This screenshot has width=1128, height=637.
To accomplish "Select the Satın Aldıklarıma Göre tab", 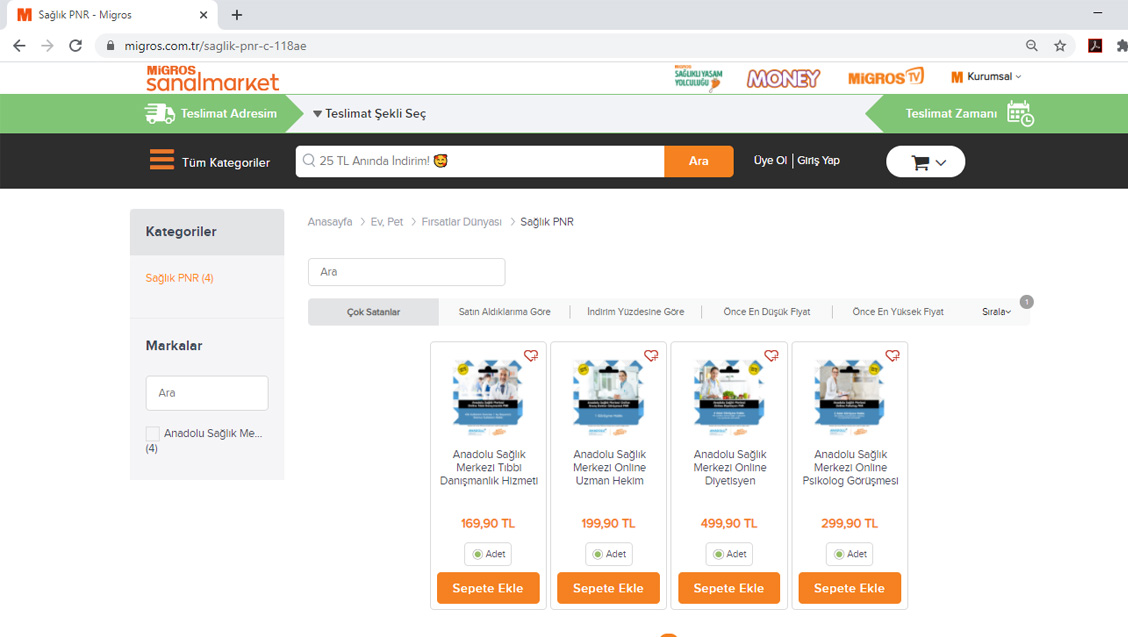I will [x=504, y=312].
